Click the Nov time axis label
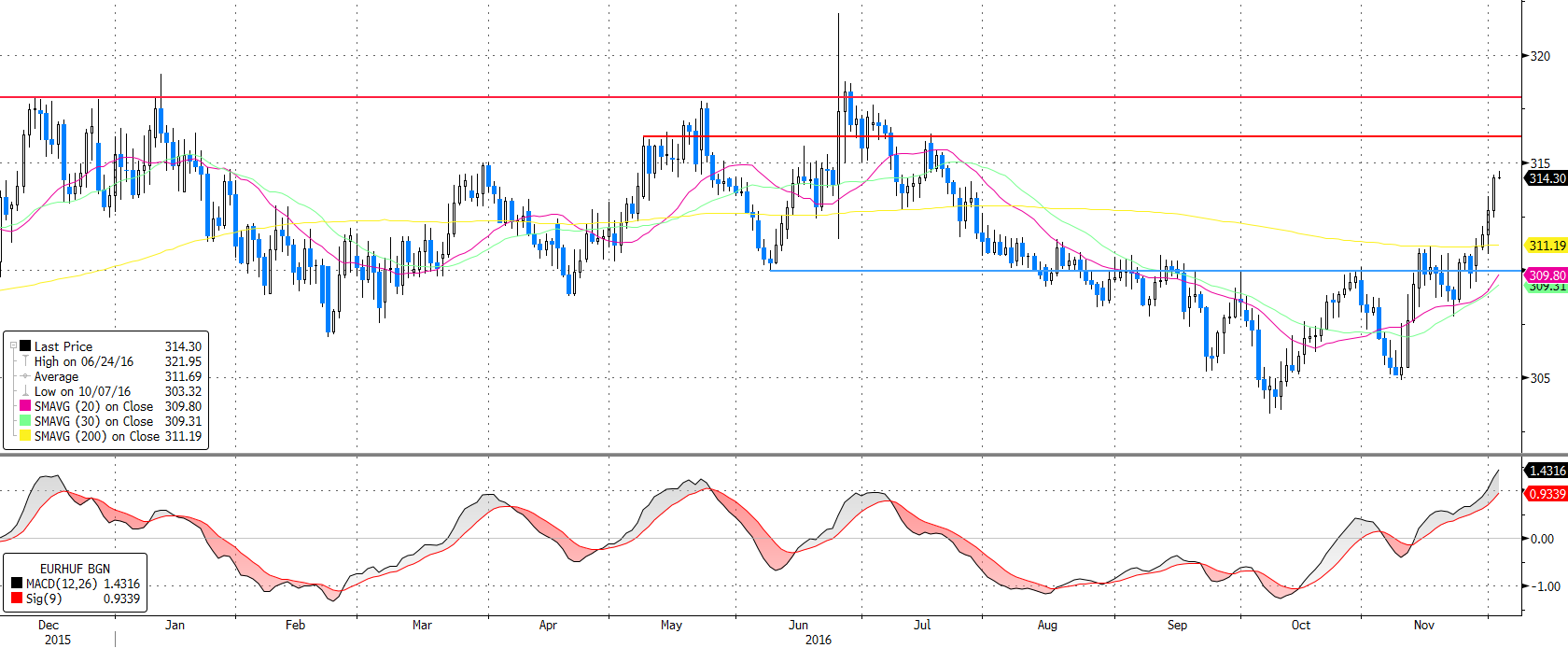Screen dimensions: 1568x648 (x=1423, y=625)
